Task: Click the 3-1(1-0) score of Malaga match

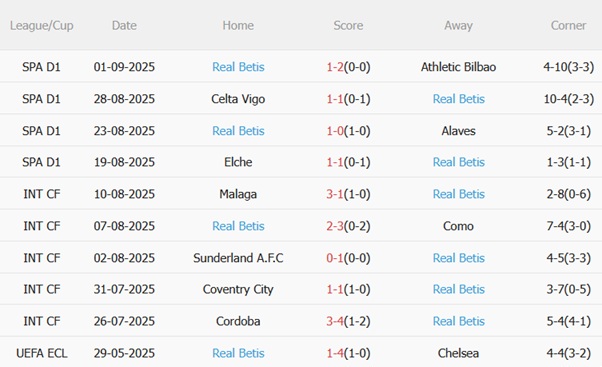Action: coord(348,194)
